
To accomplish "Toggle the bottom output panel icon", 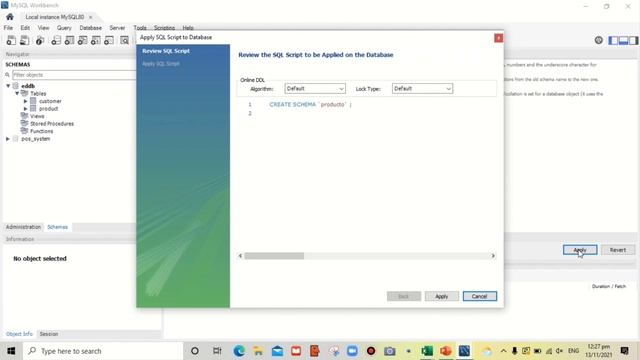I will [623, 40].
